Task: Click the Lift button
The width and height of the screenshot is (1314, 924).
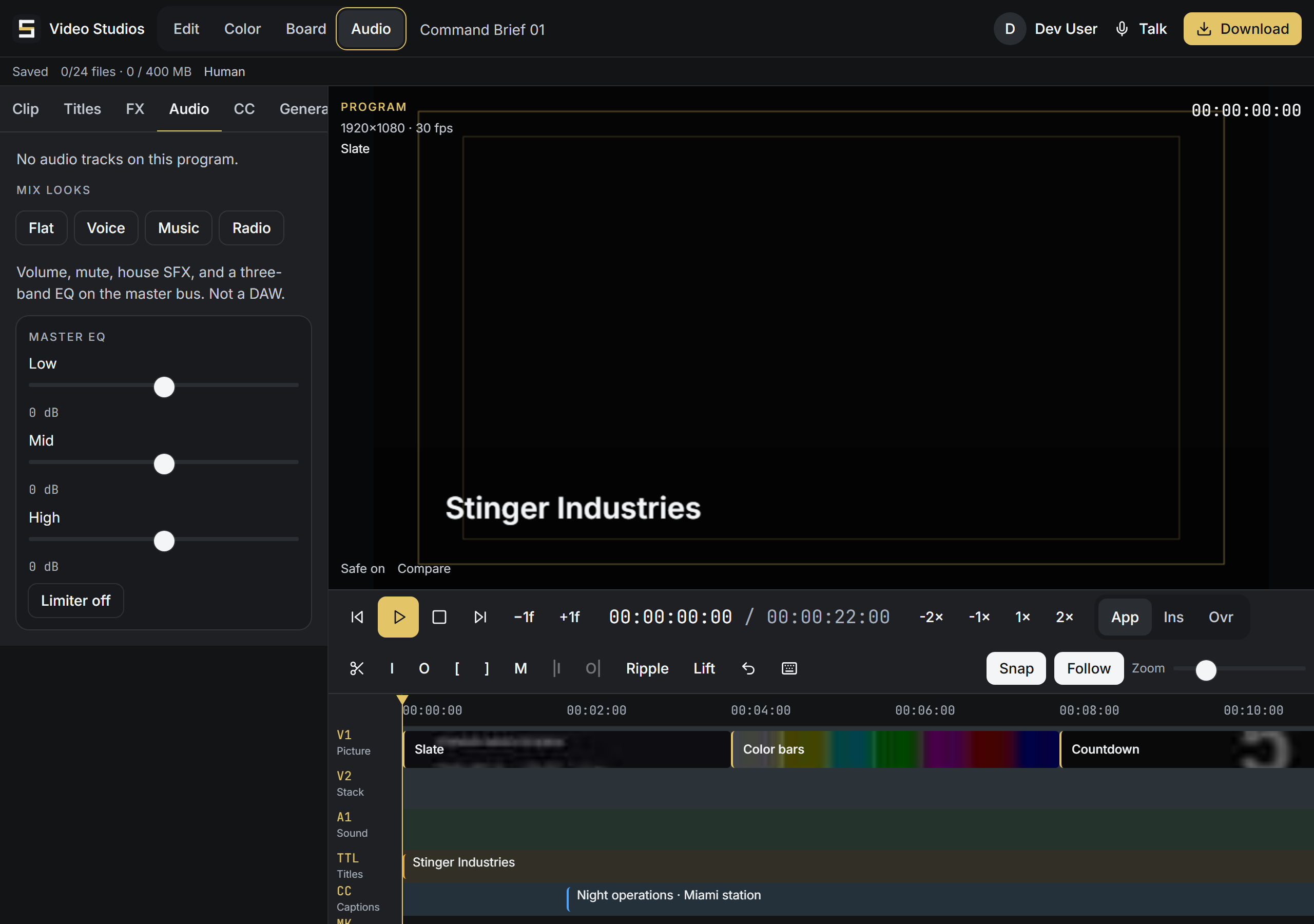Action: tap(704, 668)
